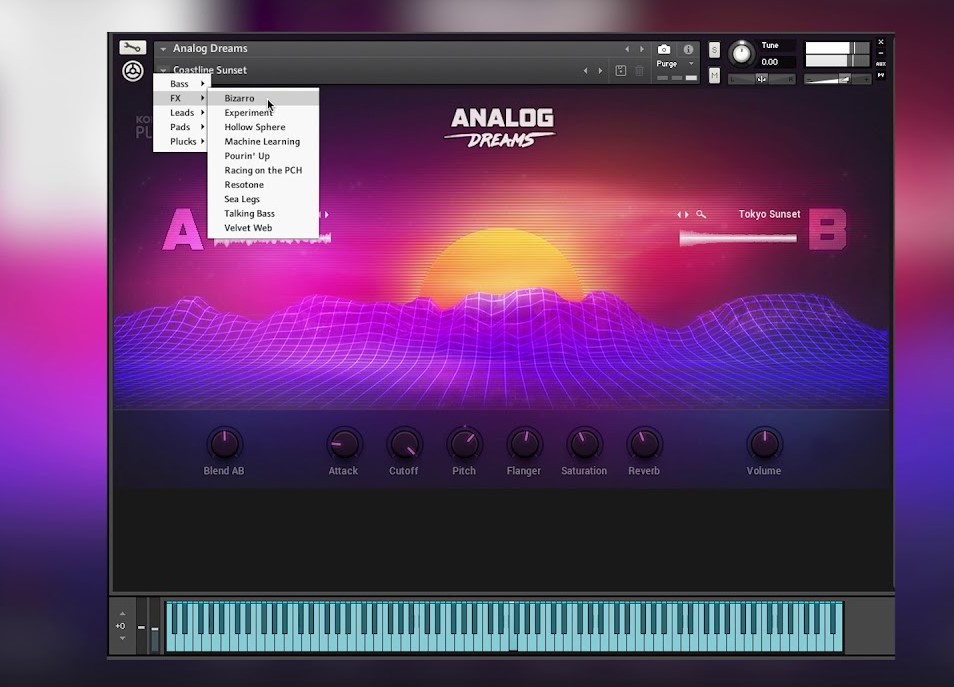Click the Flanger knob

tap(524, 444)
